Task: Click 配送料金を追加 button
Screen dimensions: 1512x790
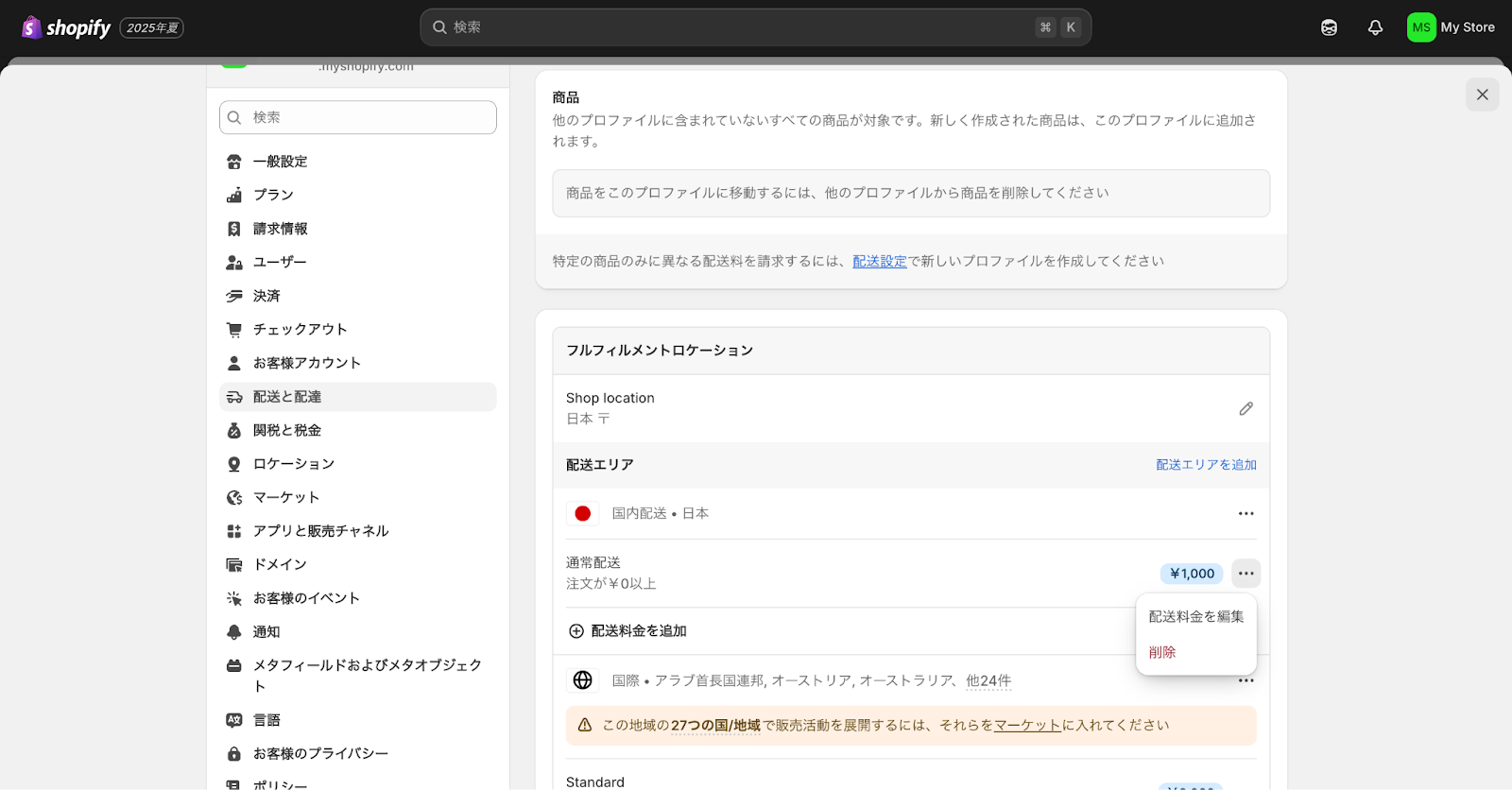Action: tap(627, 631)
